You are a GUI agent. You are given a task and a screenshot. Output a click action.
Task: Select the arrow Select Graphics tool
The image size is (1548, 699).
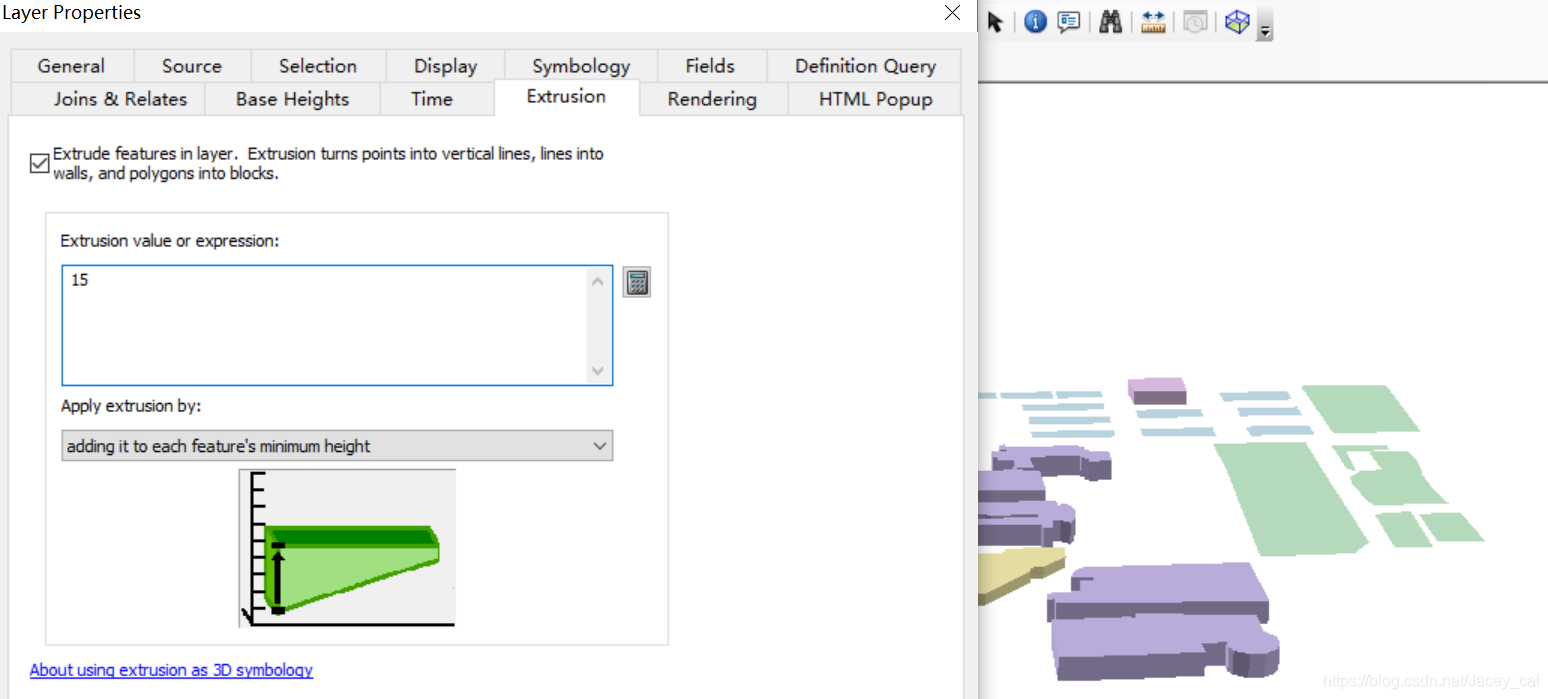tap(995, 22)
